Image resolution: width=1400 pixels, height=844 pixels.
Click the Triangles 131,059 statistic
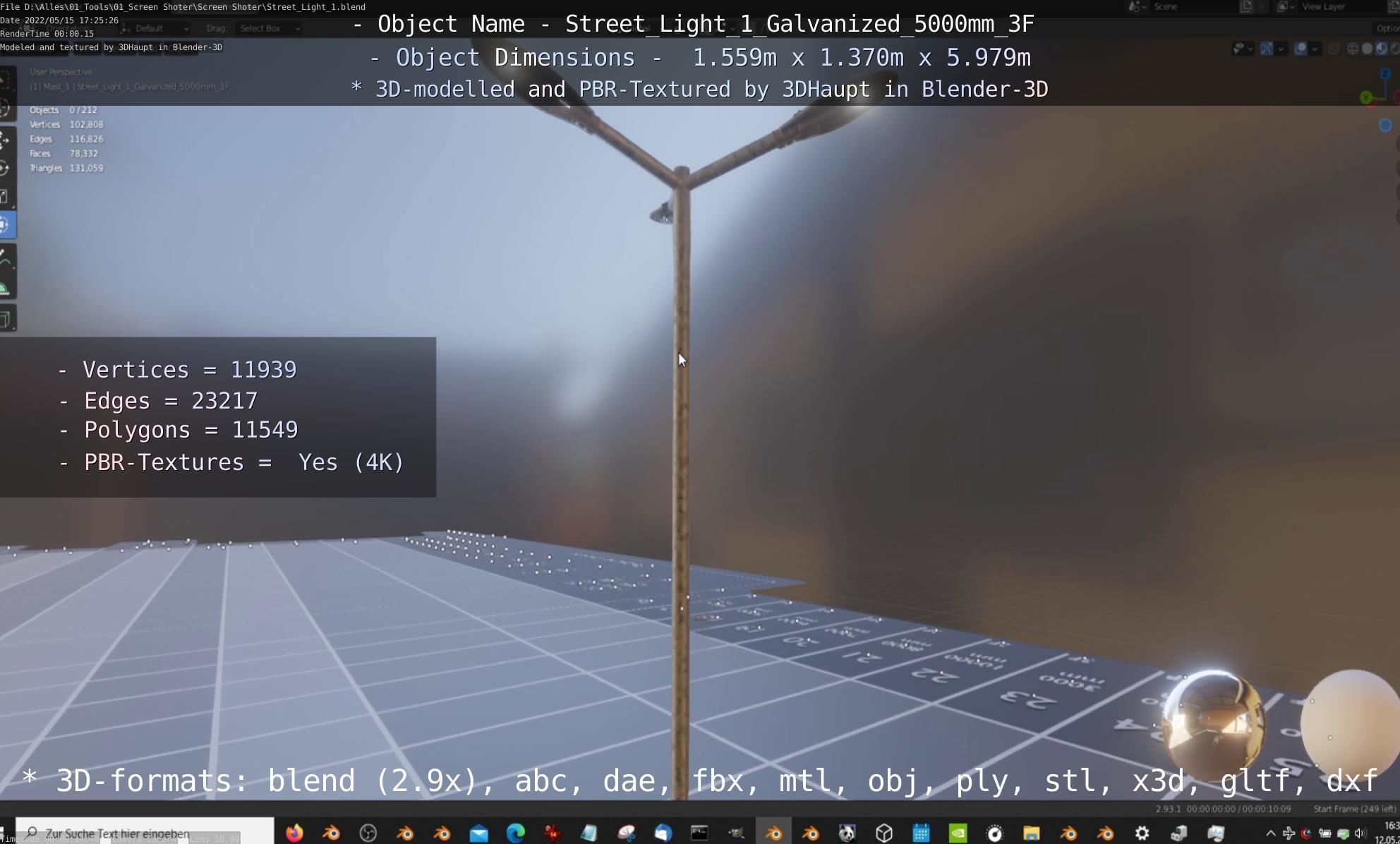[x=66, y=168]
